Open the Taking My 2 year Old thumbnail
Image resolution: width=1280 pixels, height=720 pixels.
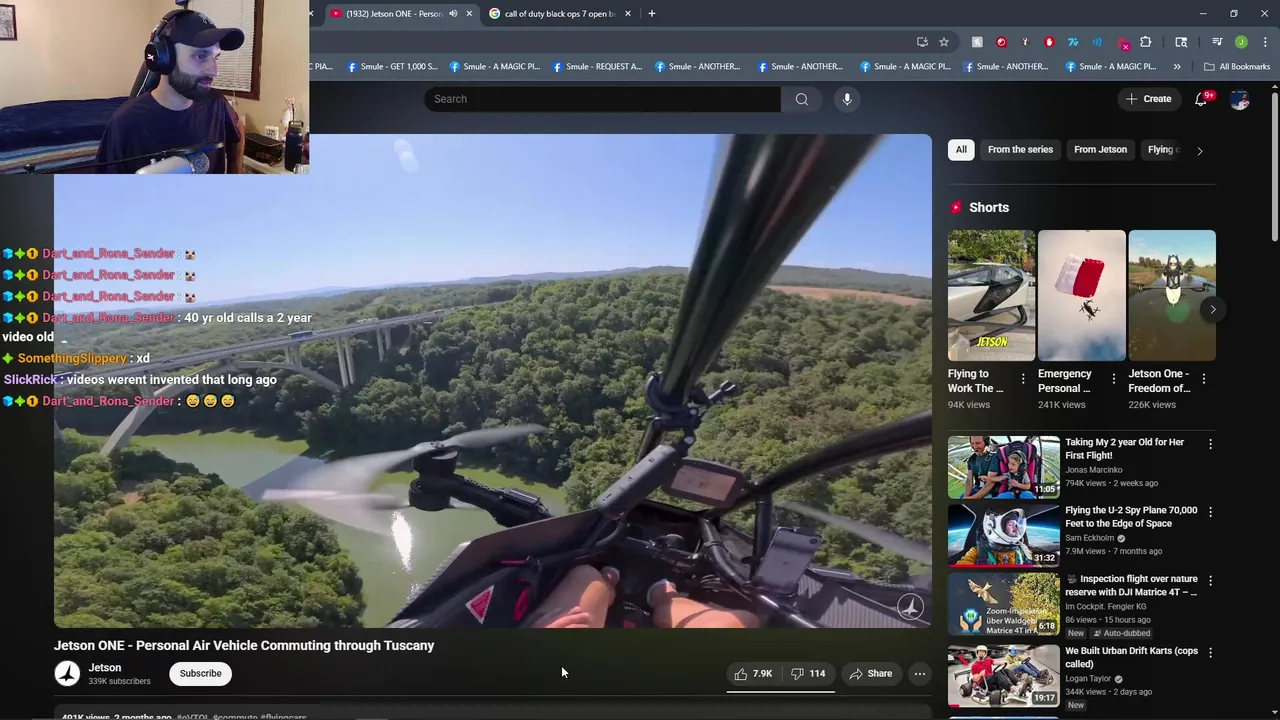(x=1003, y=467)
